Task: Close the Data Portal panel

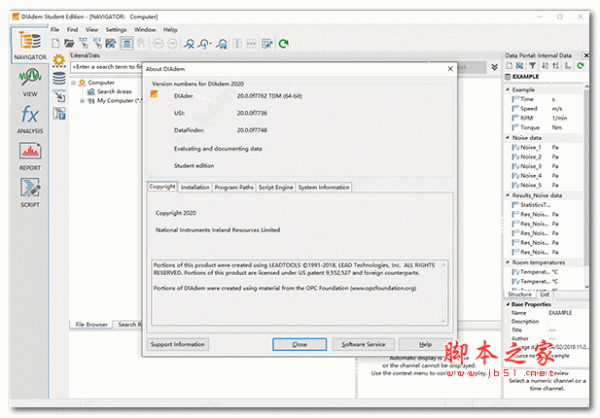Action: click(585, 55)
